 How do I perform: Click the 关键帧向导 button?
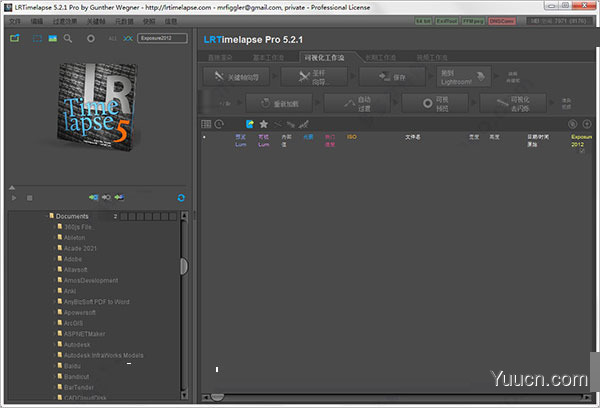[236, 77]
